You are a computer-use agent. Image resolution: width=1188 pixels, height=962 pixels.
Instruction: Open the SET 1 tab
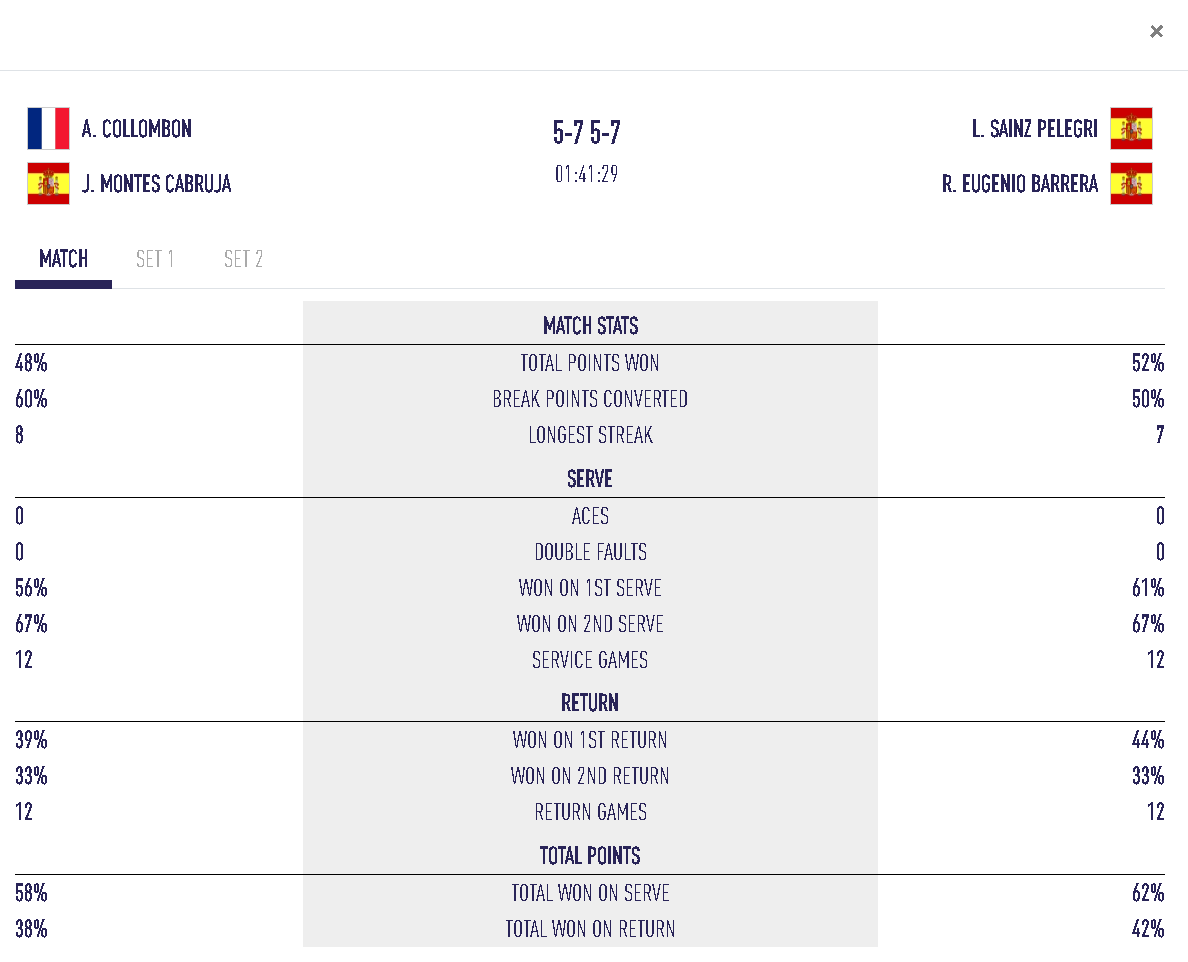155,260
